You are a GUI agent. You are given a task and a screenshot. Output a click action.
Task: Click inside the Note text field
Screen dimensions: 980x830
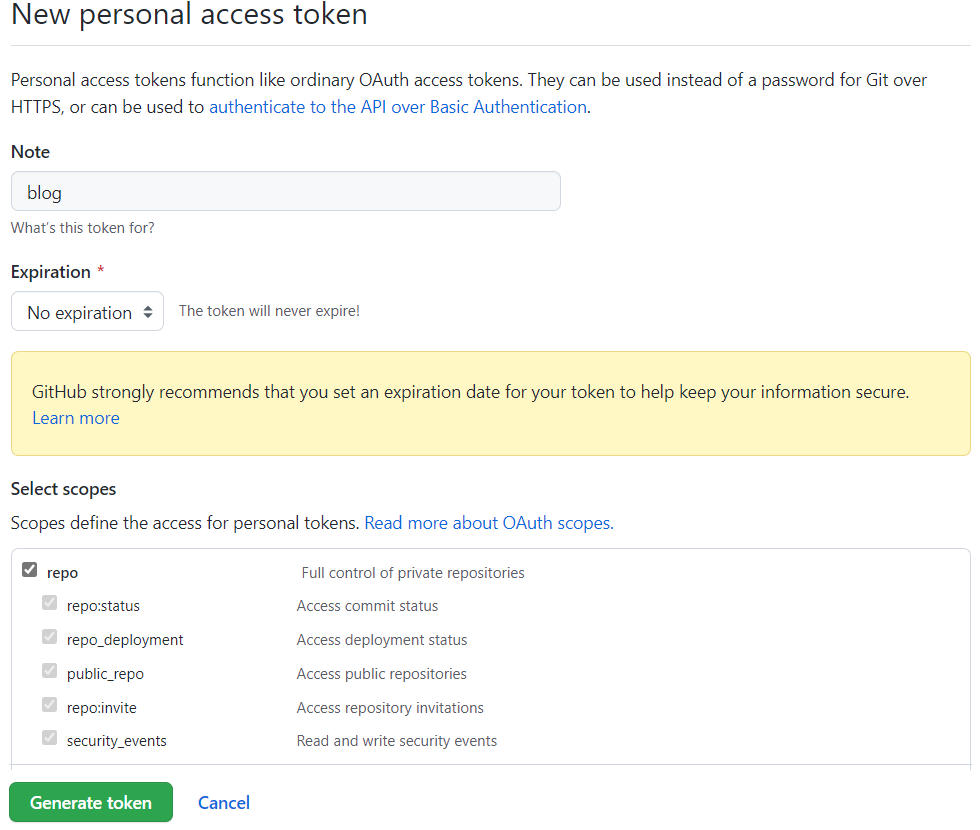point(285,191)
